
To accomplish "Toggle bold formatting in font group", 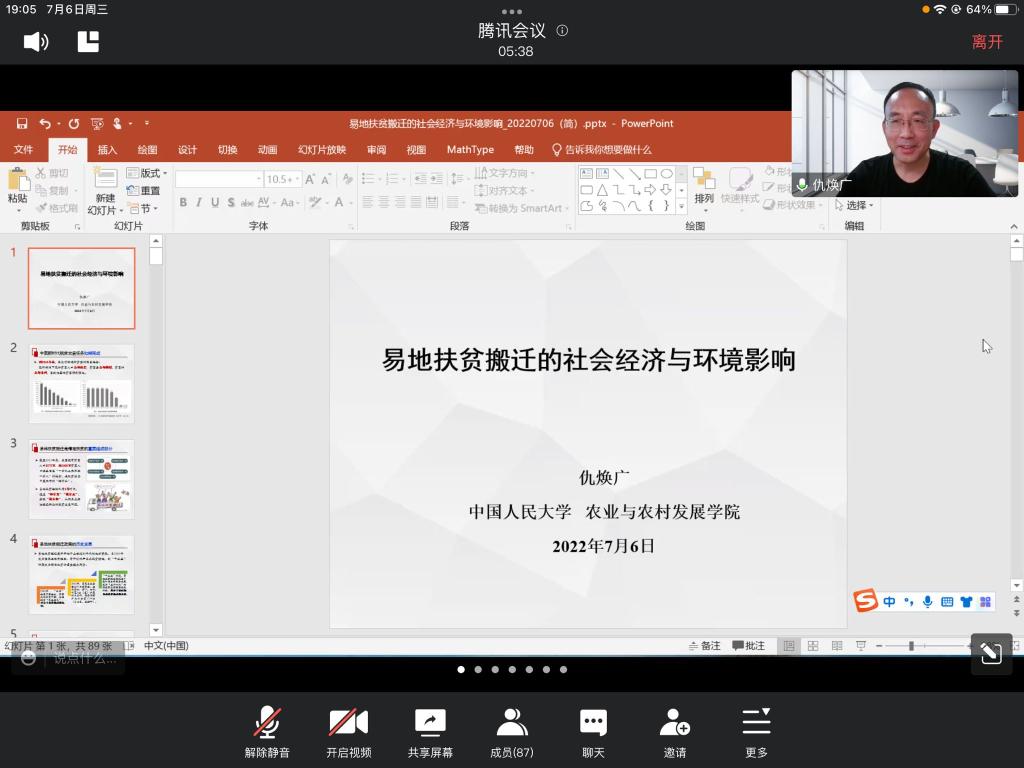I will (183, 203).
